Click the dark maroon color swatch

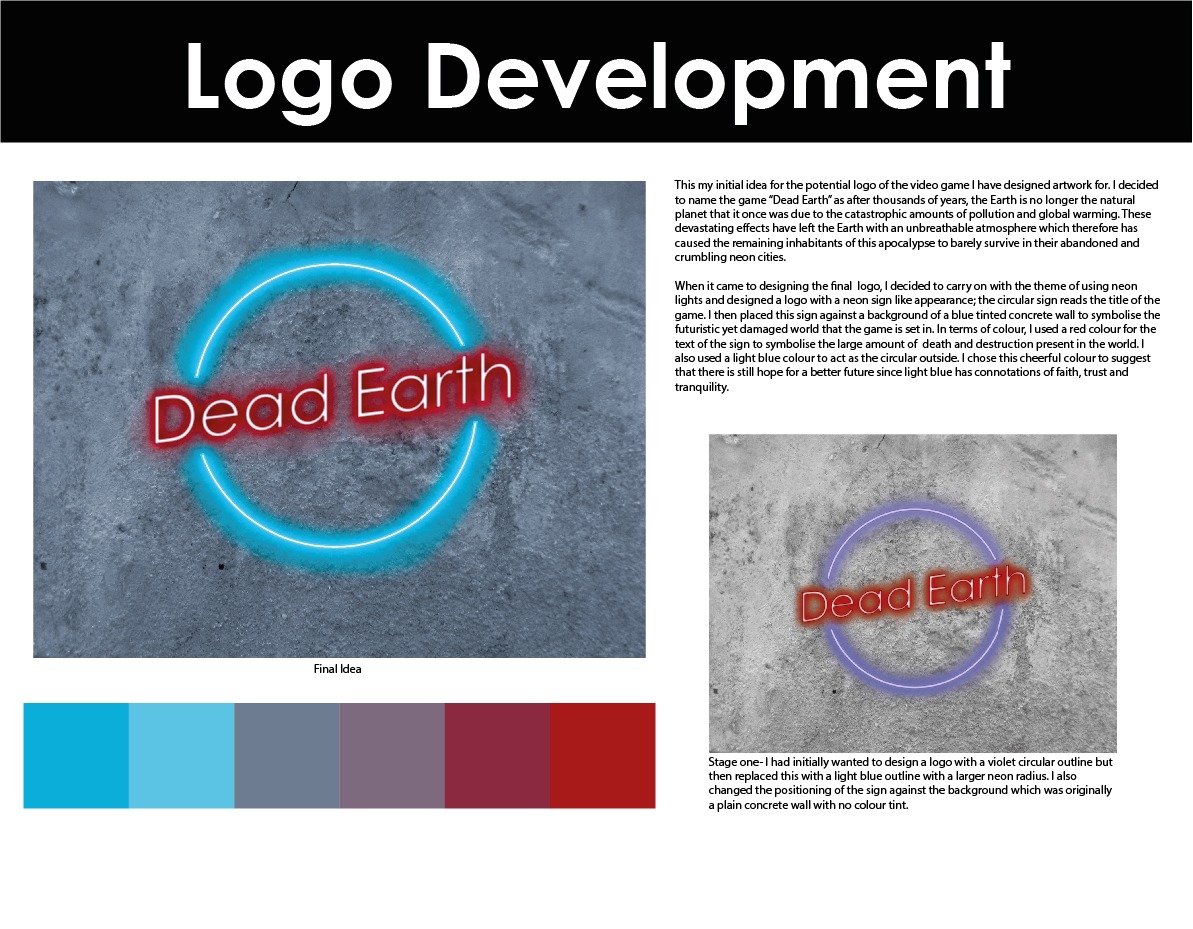(x=498, y=756)
